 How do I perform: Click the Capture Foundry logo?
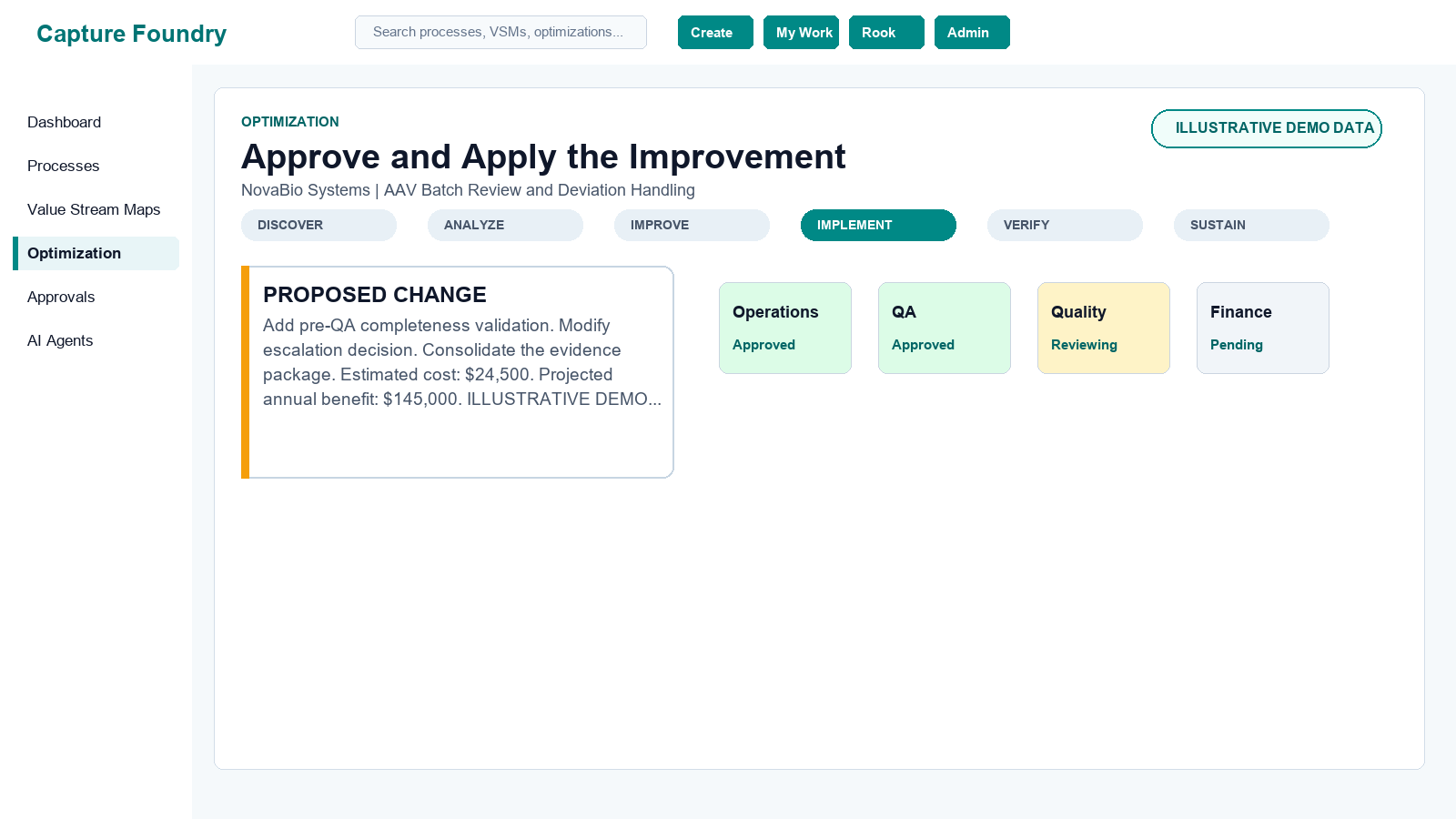pos(131,34)
